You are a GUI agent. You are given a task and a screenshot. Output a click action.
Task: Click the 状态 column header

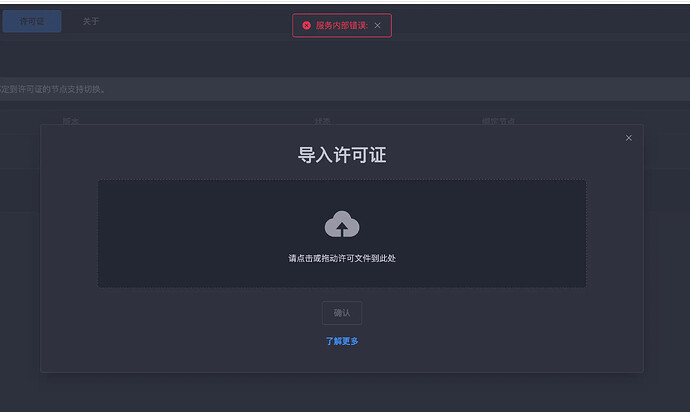coord(323,121)
